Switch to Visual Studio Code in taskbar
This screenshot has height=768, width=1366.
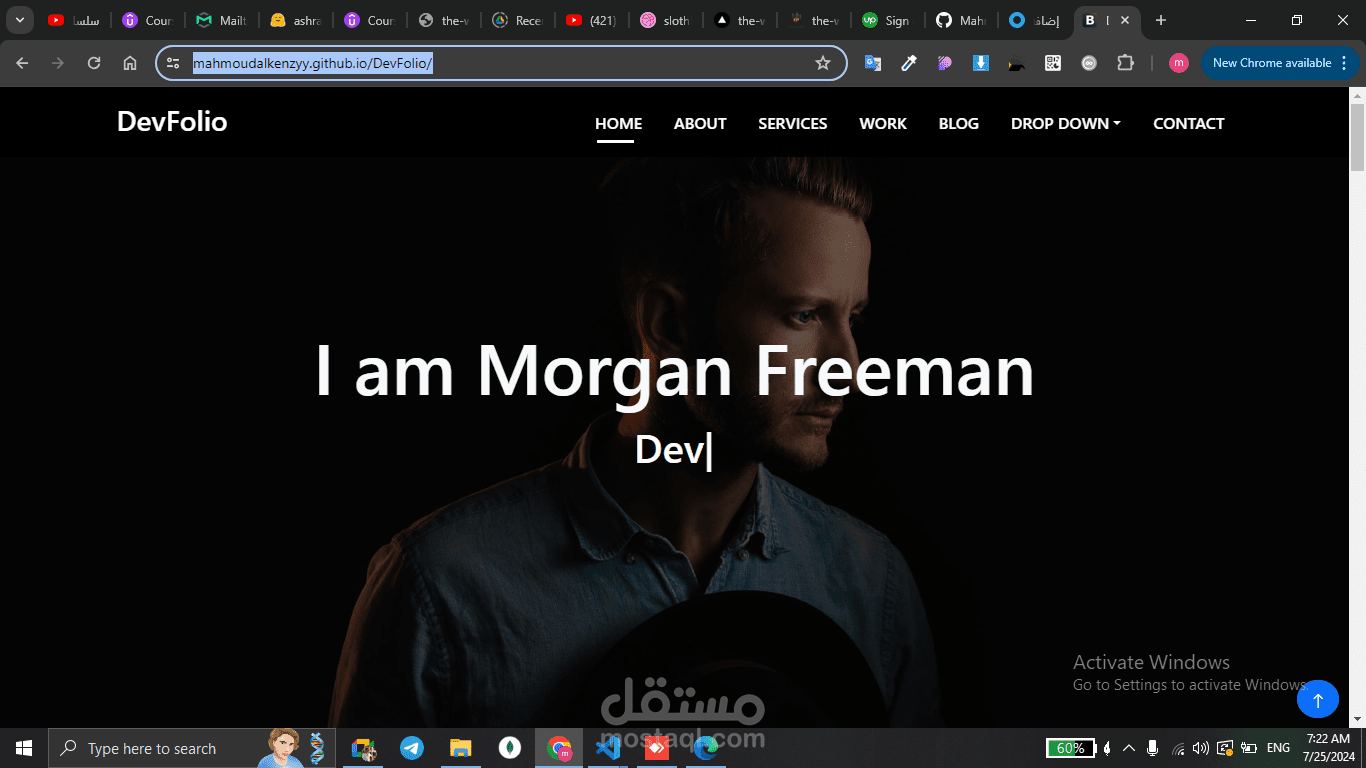[607, 748]
